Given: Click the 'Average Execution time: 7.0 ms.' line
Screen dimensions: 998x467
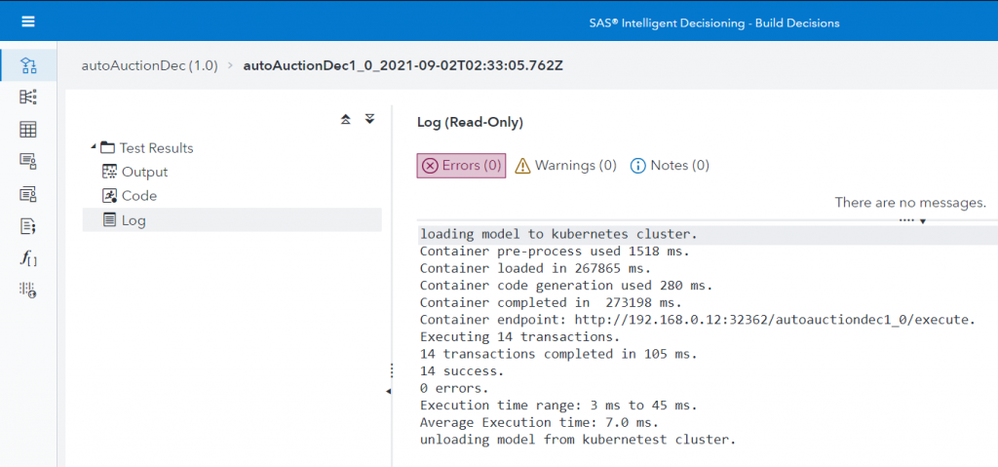Looking at the screenshot, I should coord(539,422).
